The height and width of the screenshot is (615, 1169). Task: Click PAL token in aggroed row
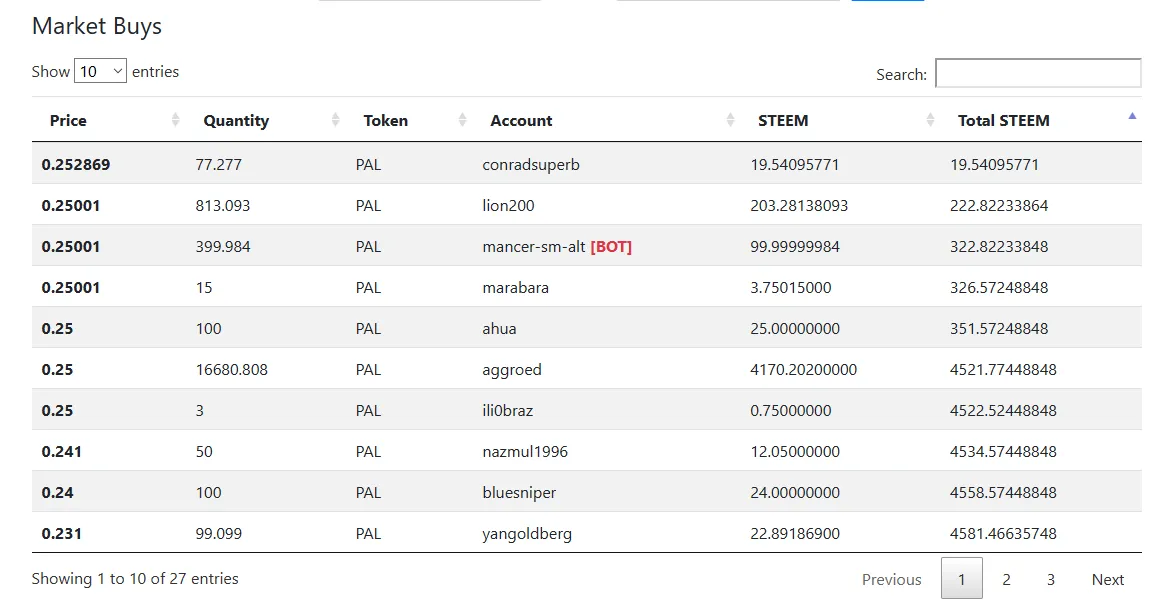click(x=368, y=370)
